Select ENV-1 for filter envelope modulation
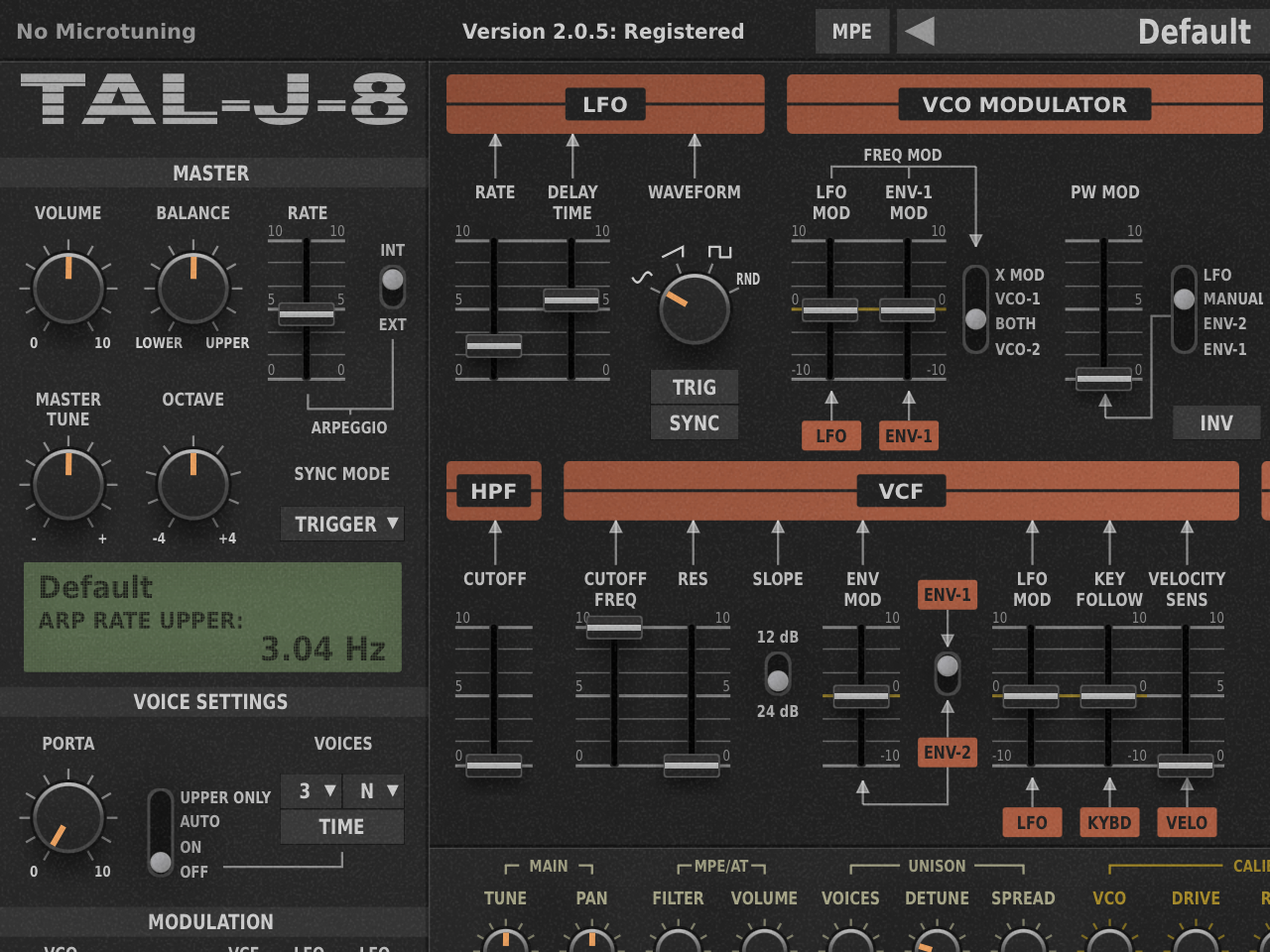The image size is (1270, 952). [x=947, y=595]
